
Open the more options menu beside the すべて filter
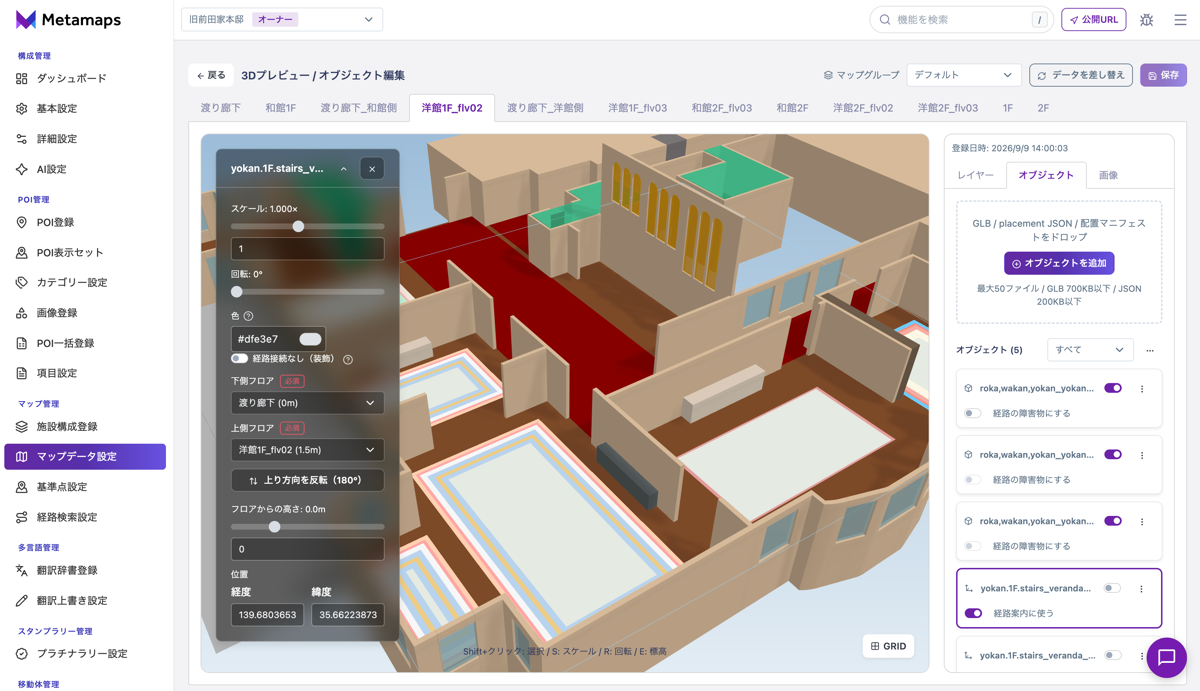[1150, 350]
